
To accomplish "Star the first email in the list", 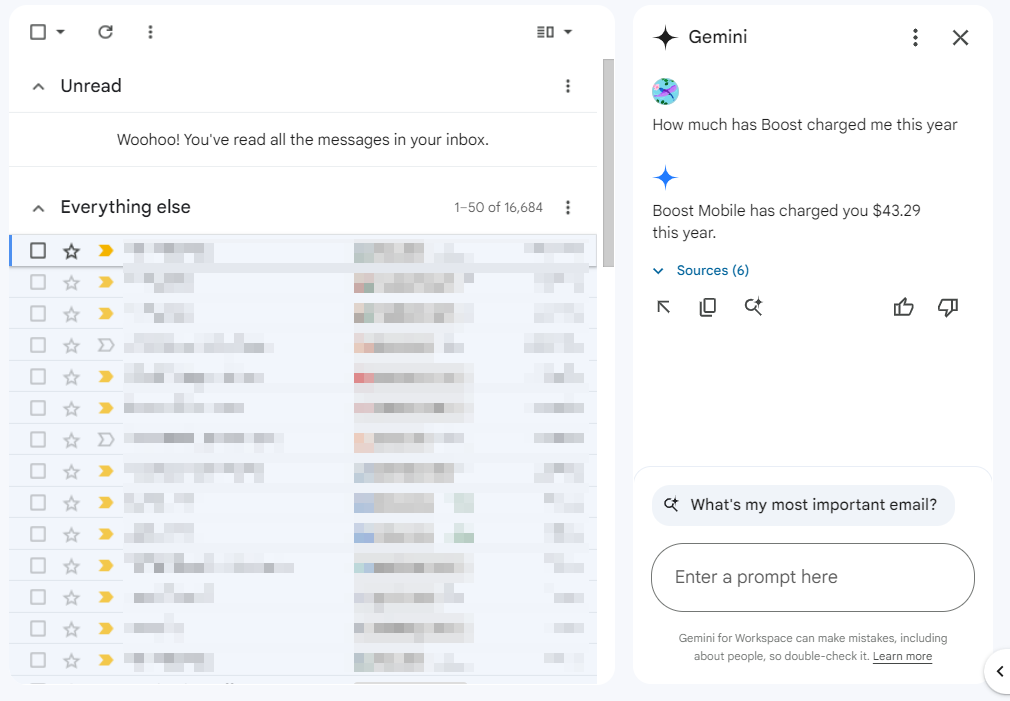I will (x=71, y=250).
